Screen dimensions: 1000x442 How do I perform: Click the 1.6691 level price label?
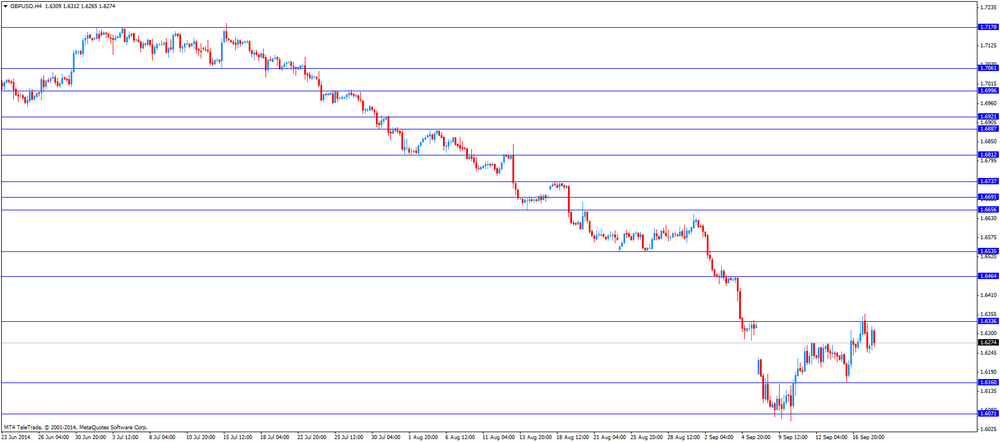(987, 198)
